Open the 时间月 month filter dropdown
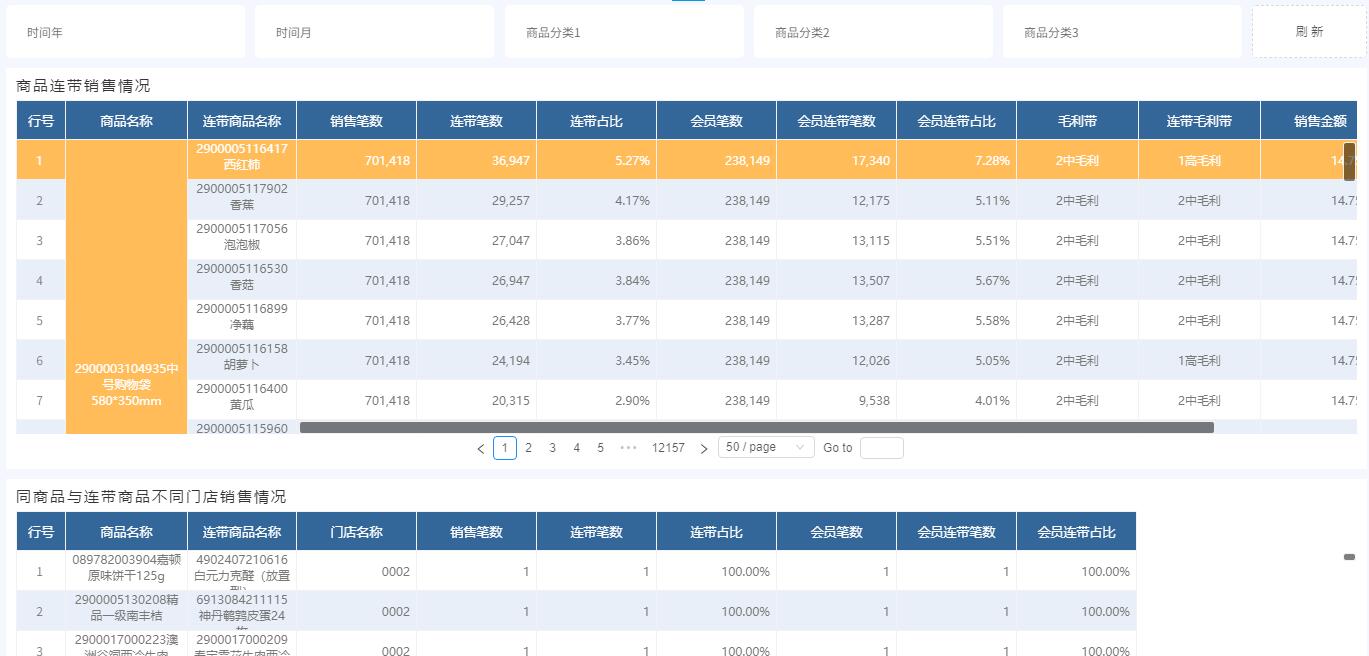The height and width of the screenshot is (656, 1369). 374,31
